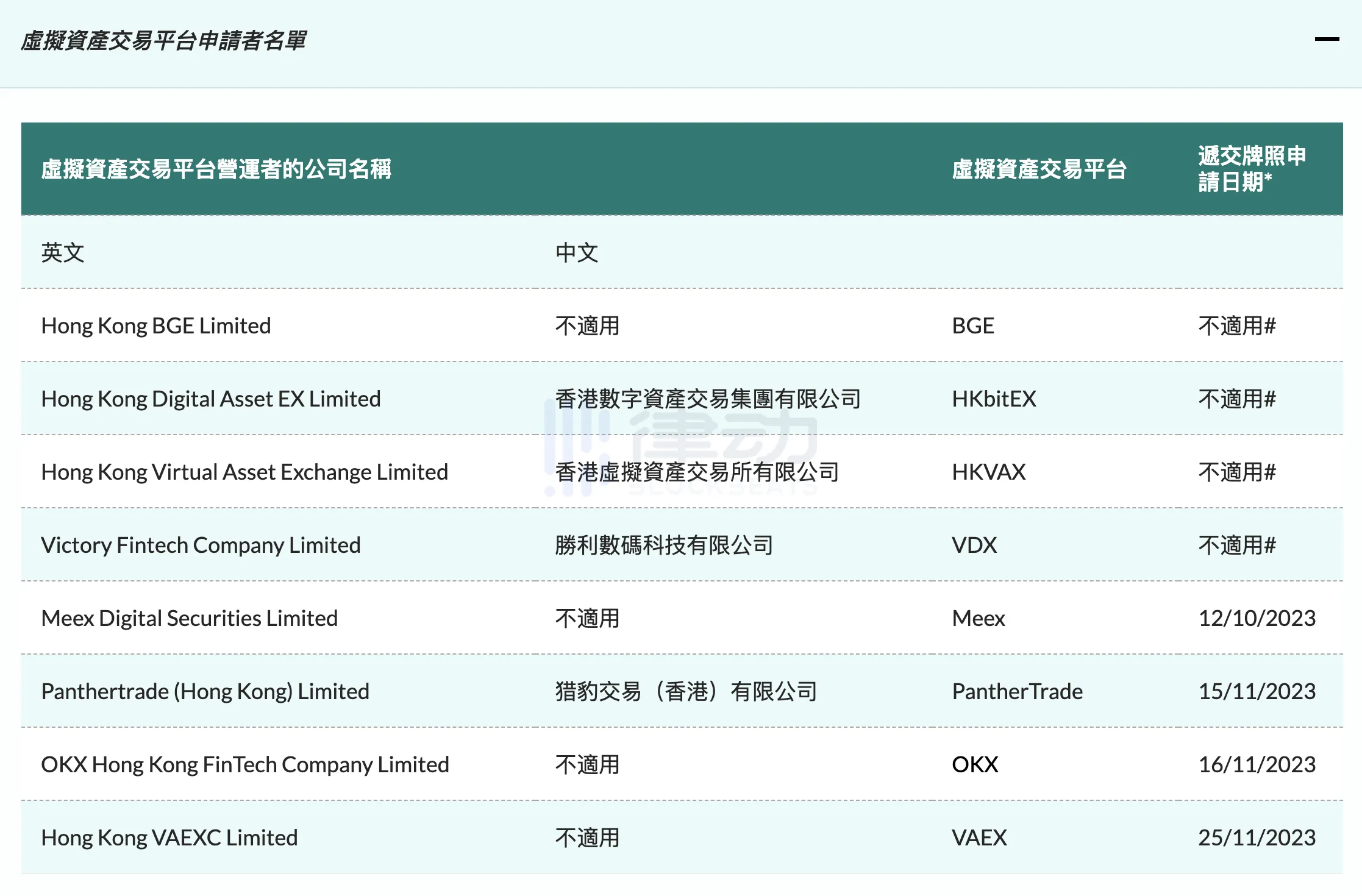Click the 虛擬資產交易平台申請者名單 section title
This screenshot has height=896, width=1362.
pyautogui.click(x=163, y=41)
